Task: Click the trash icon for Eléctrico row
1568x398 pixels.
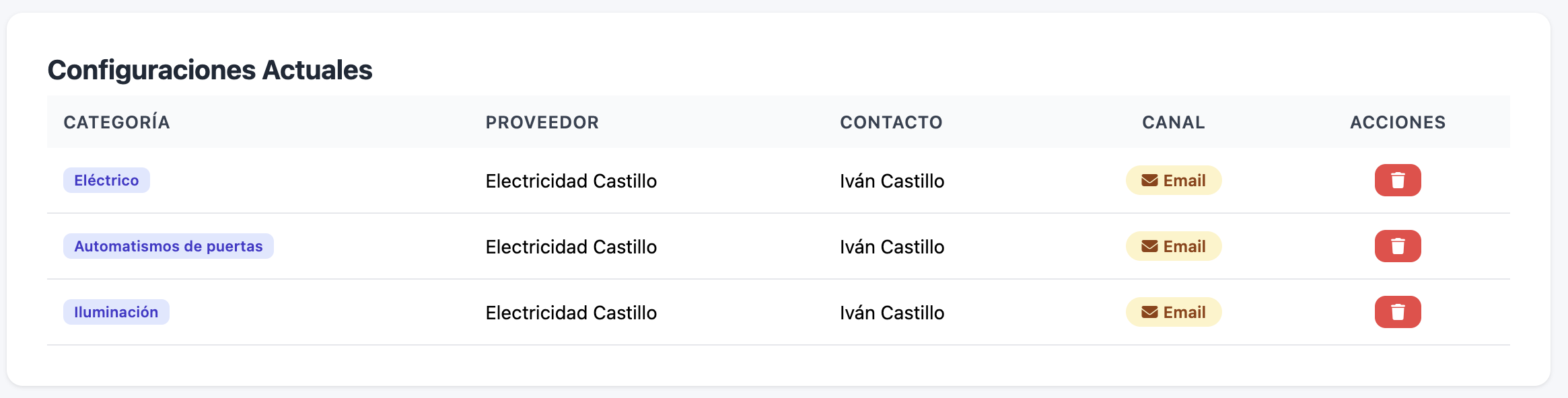Action: (1398, 180)
